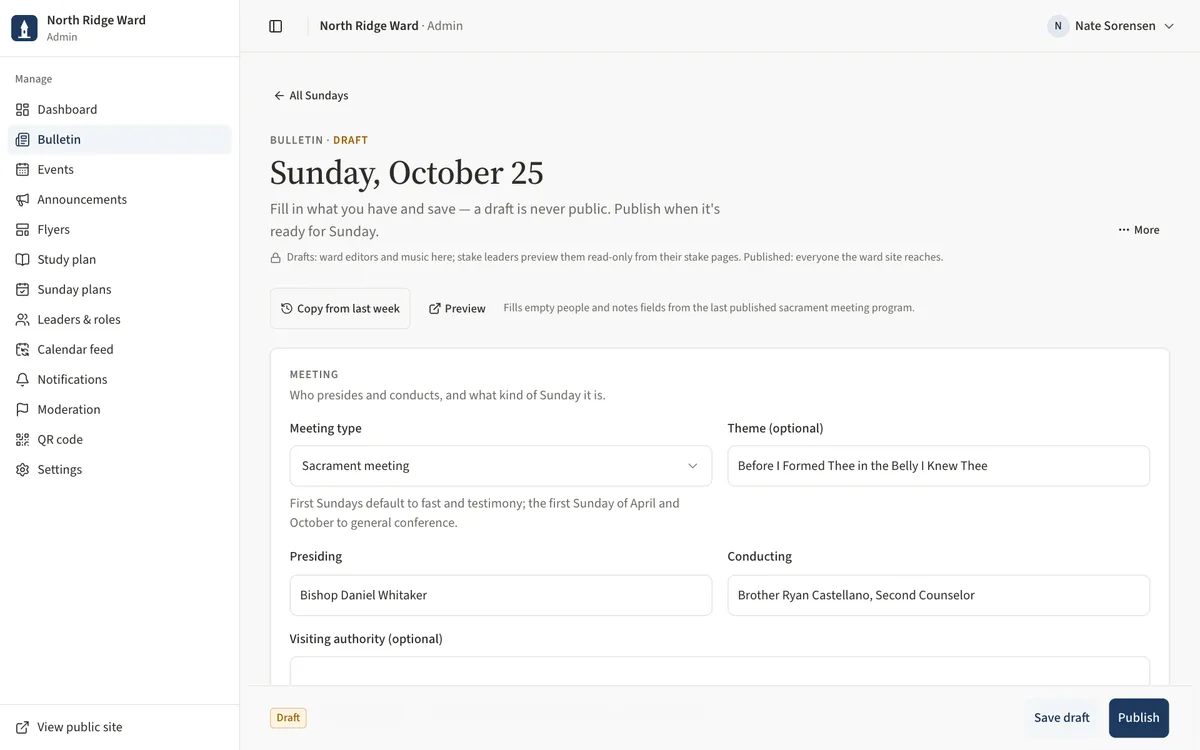Click the Theme text field
Screen dimensions: 1200x750
click(939, 466)
